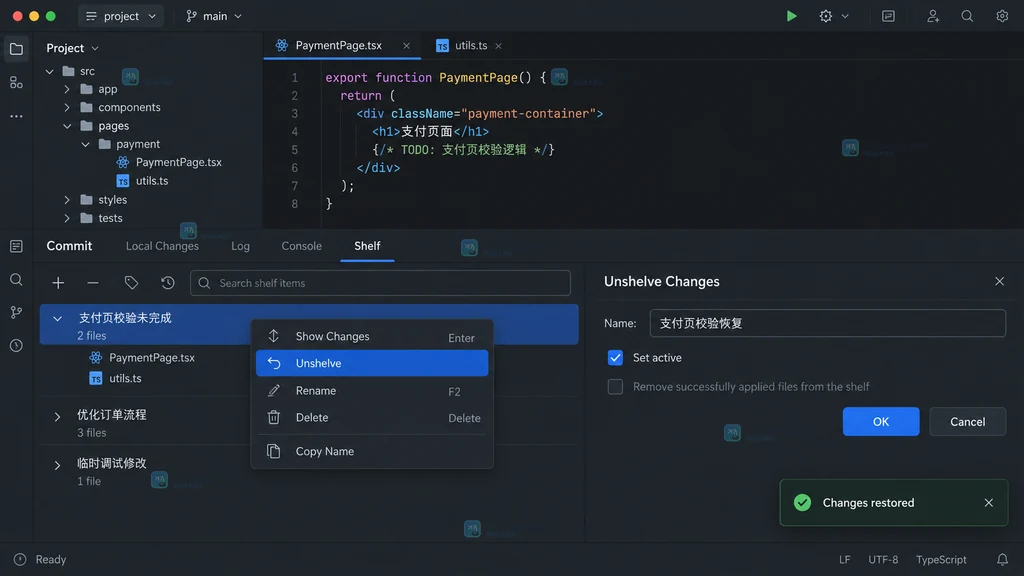Open PaymentPage.tsx in the project tree

pos(178,162)
